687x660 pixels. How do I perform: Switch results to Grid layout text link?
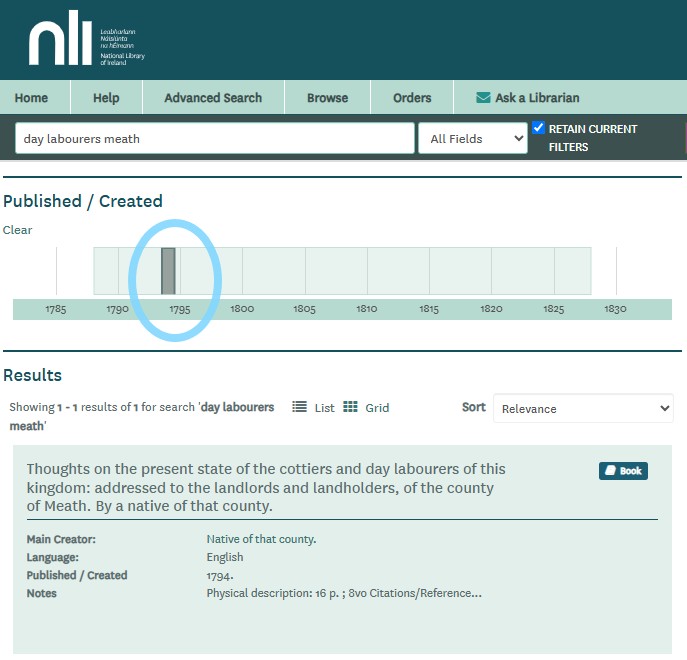coord(377,408)
